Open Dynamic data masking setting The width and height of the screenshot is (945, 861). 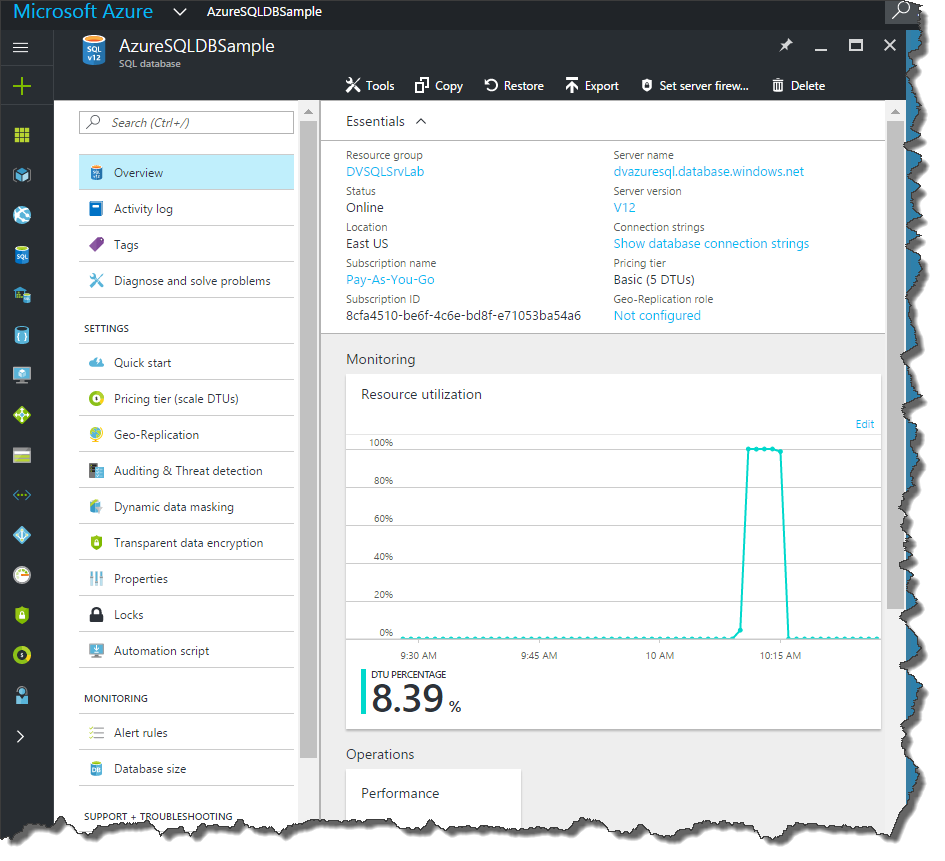pyautogui.click(x=186, y=507)
